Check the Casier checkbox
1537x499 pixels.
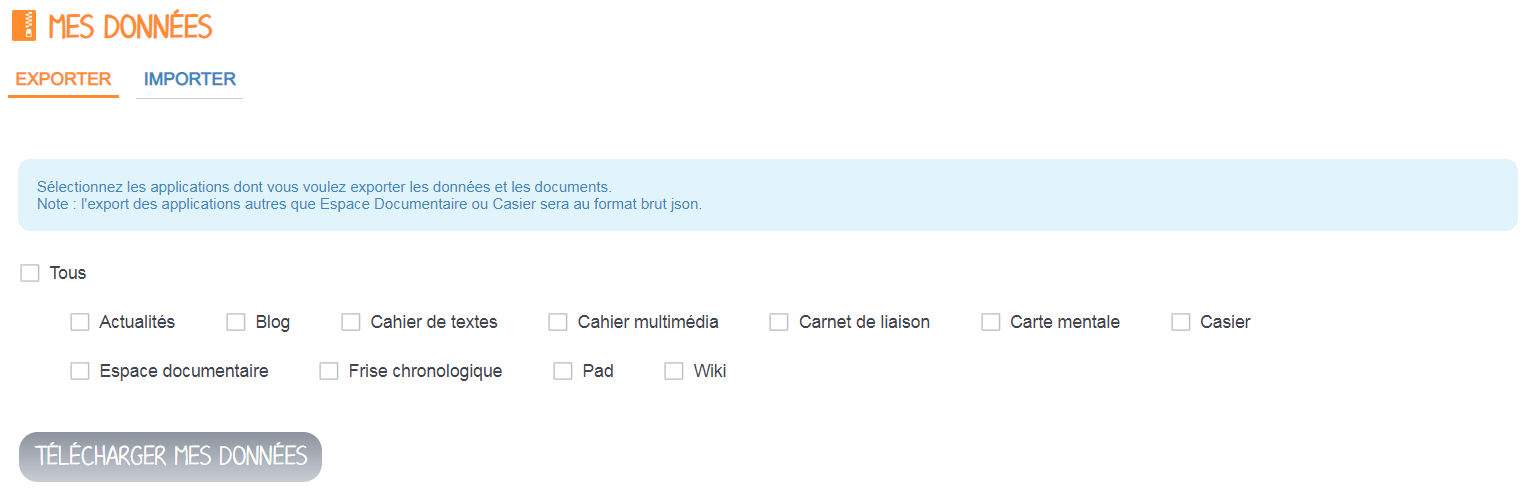1181,322
